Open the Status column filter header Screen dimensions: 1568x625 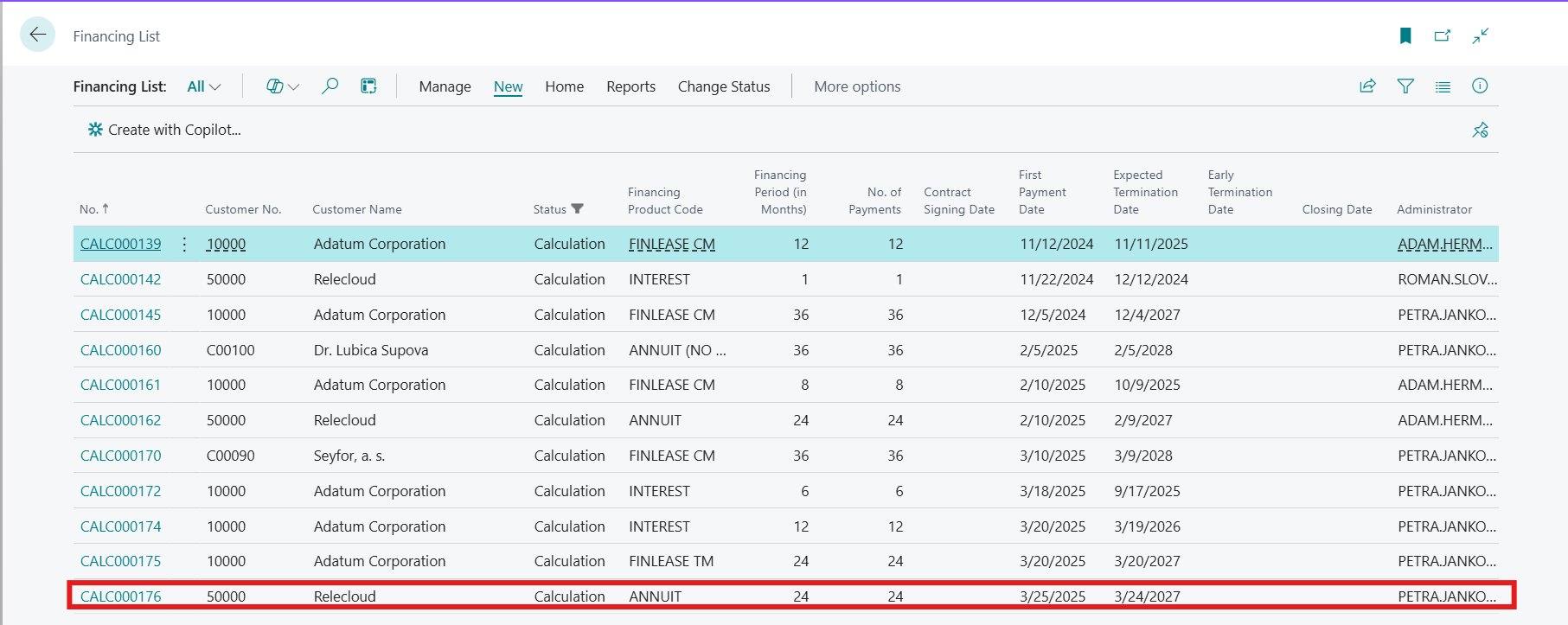point(558,209)
